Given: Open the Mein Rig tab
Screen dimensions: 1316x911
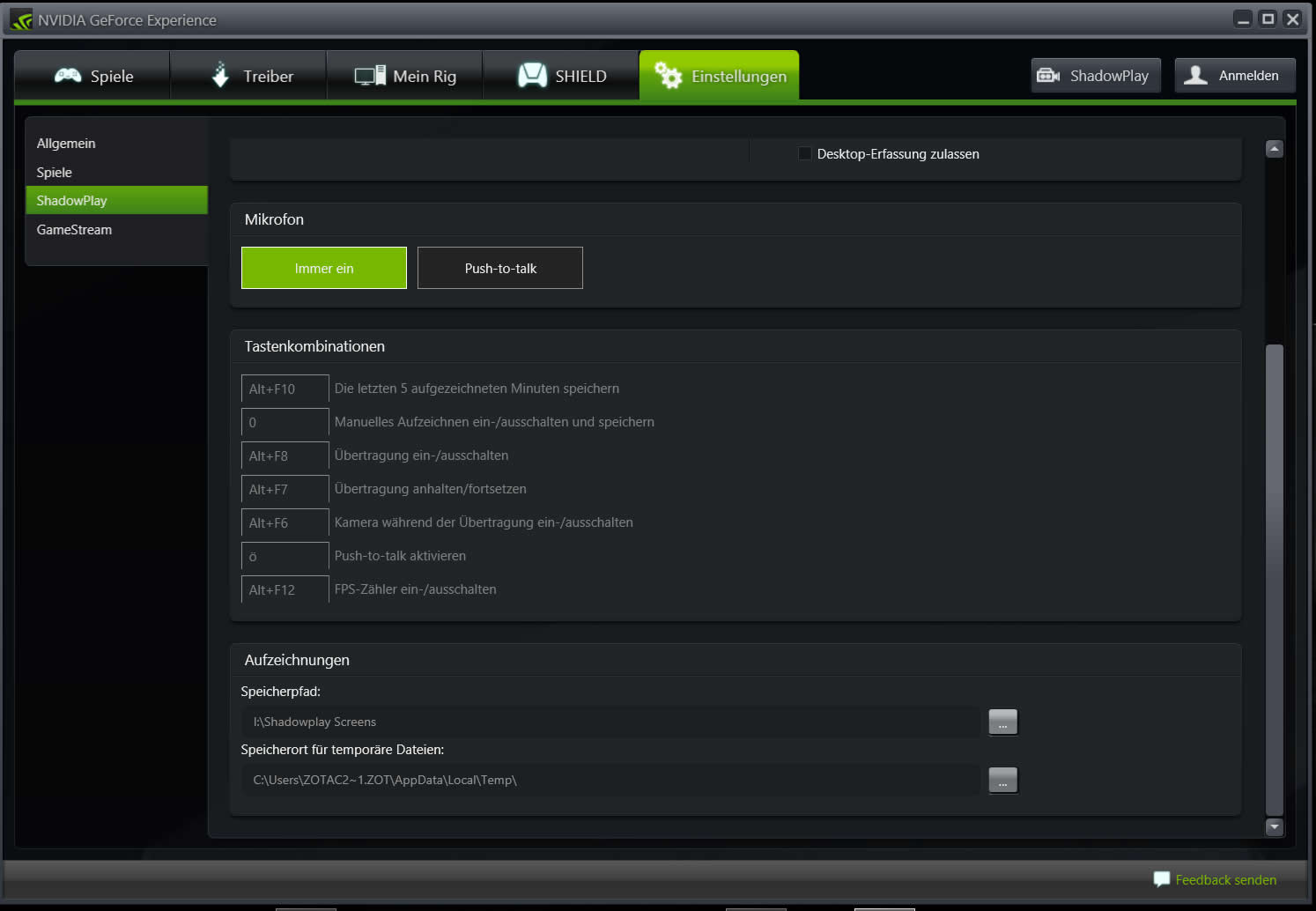Looking at the screenshot, I should 405,76.
